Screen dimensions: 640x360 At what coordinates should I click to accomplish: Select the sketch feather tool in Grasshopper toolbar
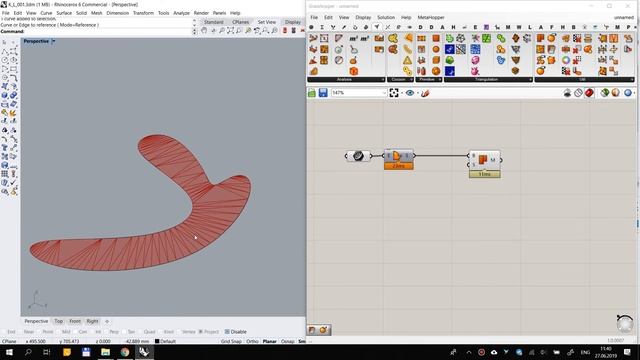click(x=425, y=93)
